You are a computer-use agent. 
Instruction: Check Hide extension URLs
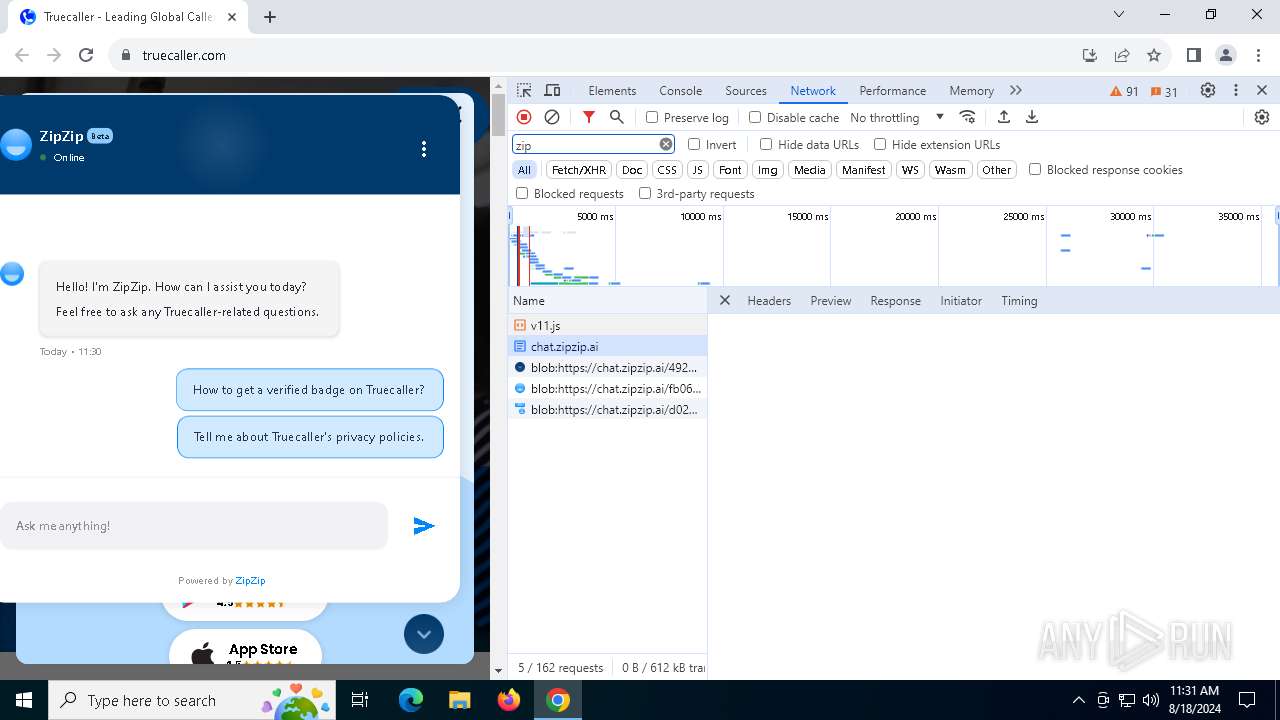tap(880, 144)
